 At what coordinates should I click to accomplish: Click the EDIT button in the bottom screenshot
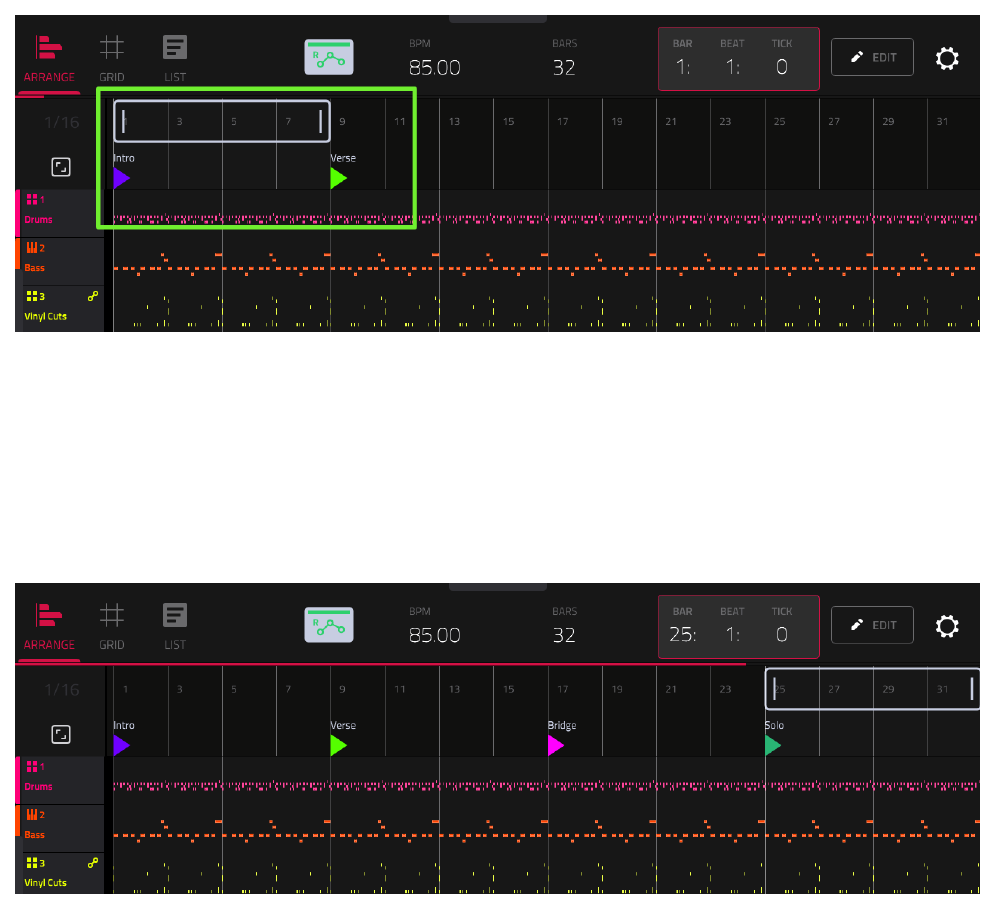[872, 625]
